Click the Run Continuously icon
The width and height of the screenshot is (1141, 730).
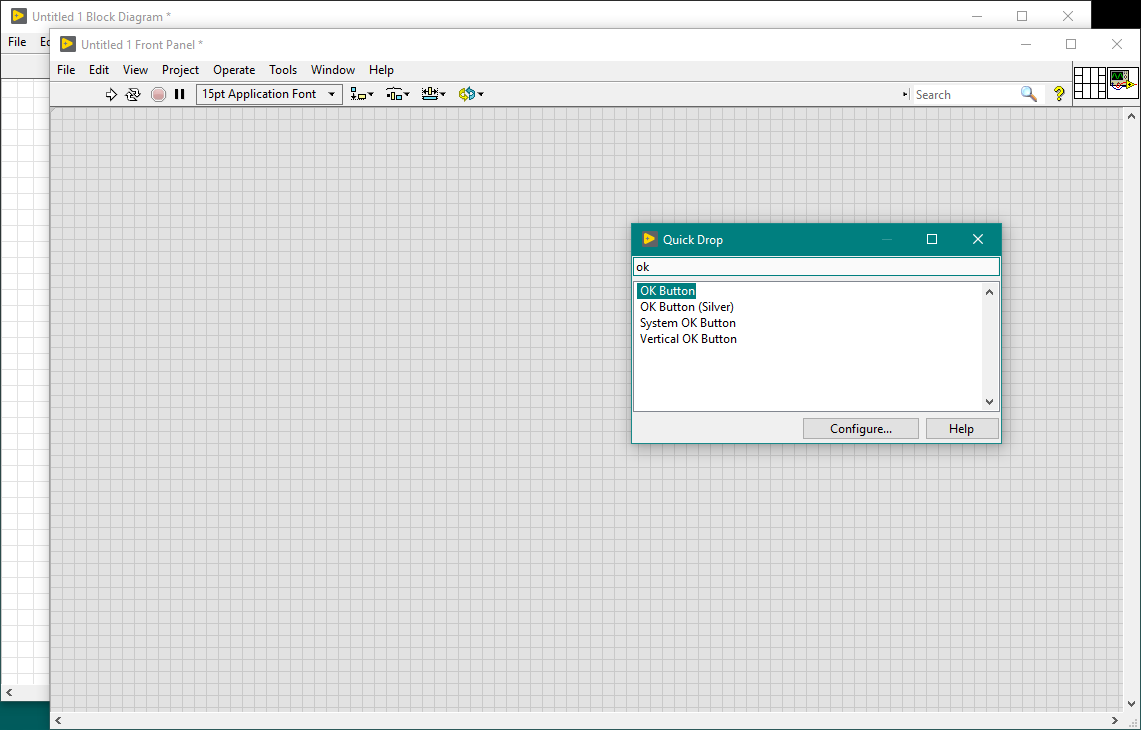coord(133,94)
